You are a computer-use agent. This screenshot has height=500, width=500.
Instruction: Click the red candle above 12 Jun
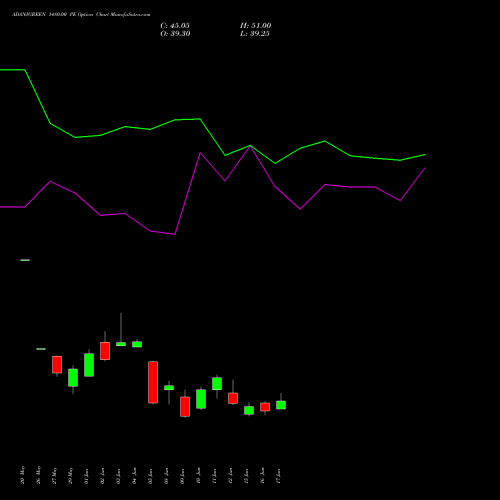coord(233,398)
